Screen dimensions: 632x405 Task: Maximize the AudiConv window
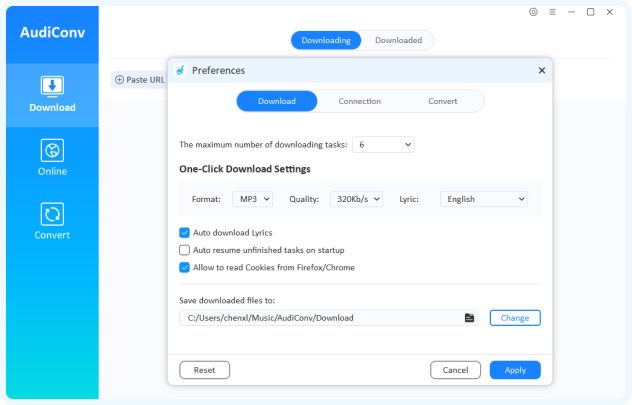tap(590, 12)
